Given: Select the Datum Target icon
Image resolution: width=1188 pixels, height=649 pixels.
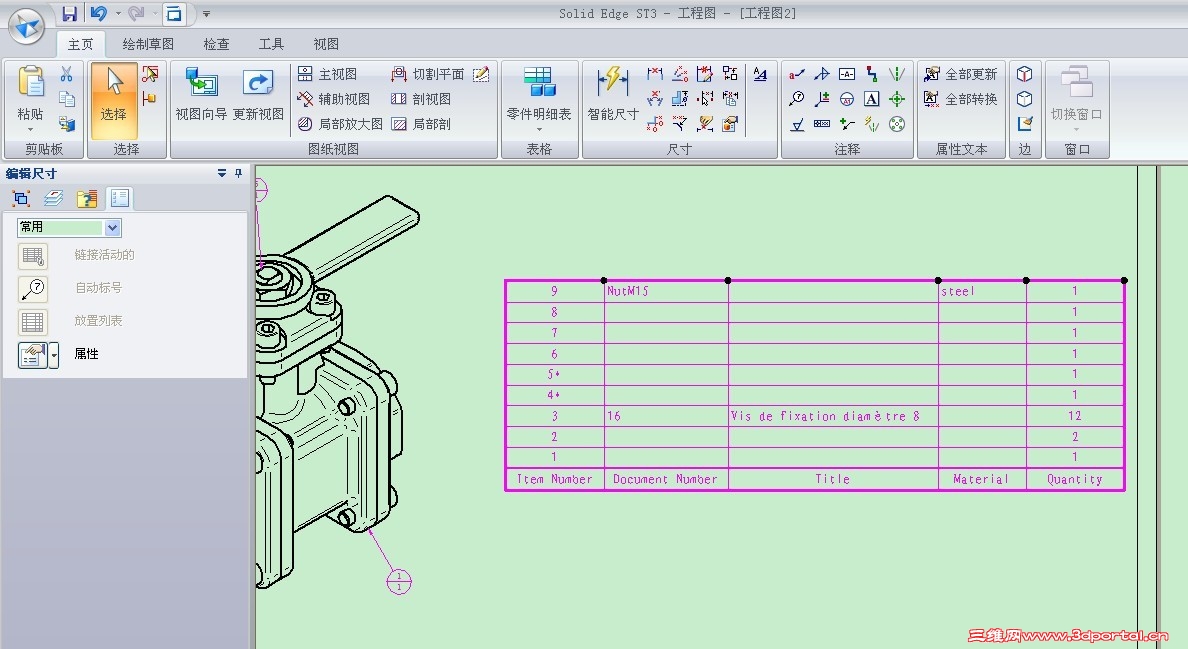Looking at the screenshot, I should click(847, 99).
